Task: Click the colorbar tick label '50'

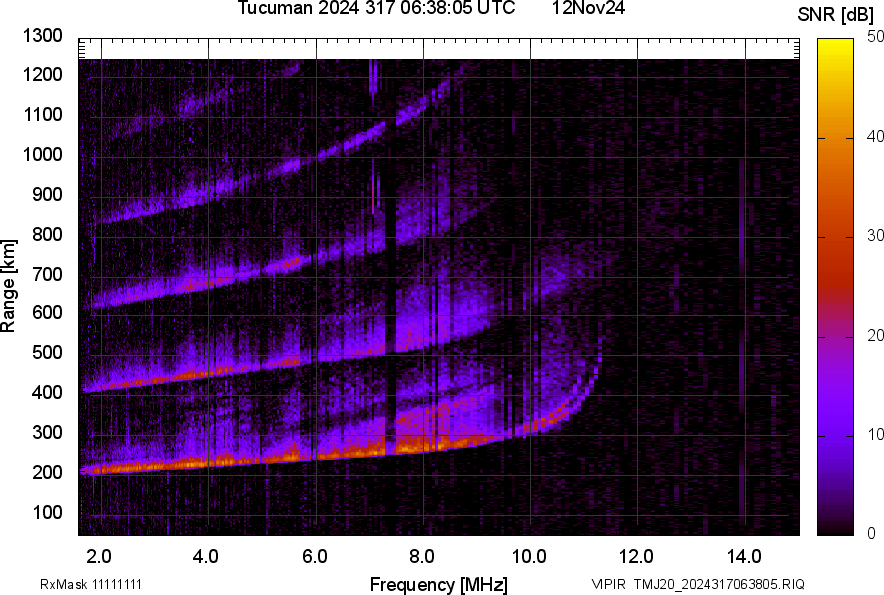Action: pos(874,37)
